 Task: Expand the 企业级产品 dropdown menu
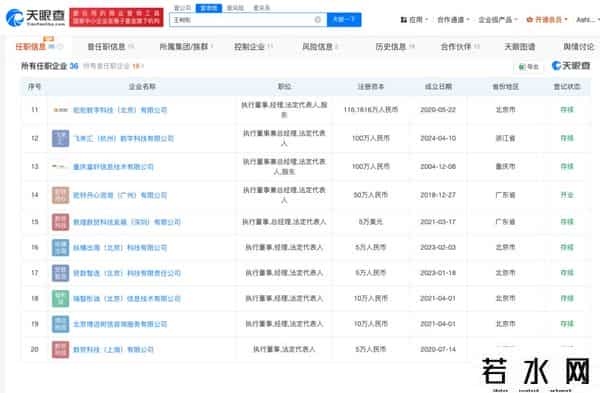tap(497, 20)
